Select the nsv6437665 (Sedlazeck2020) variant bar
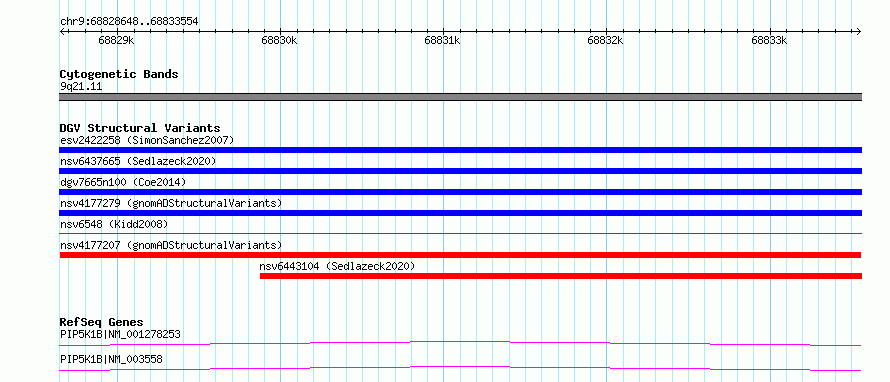Image resolution: width=890 pixels, height=382 pixels. (x=460, y=171)
